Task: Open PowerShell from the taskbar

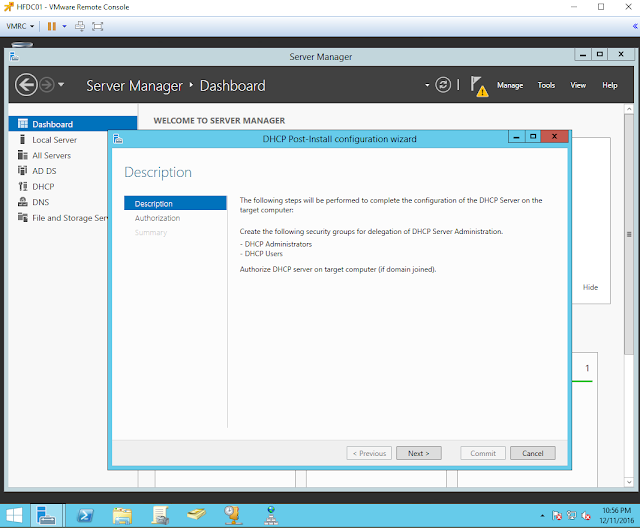Action: click(x=85, y=516)
